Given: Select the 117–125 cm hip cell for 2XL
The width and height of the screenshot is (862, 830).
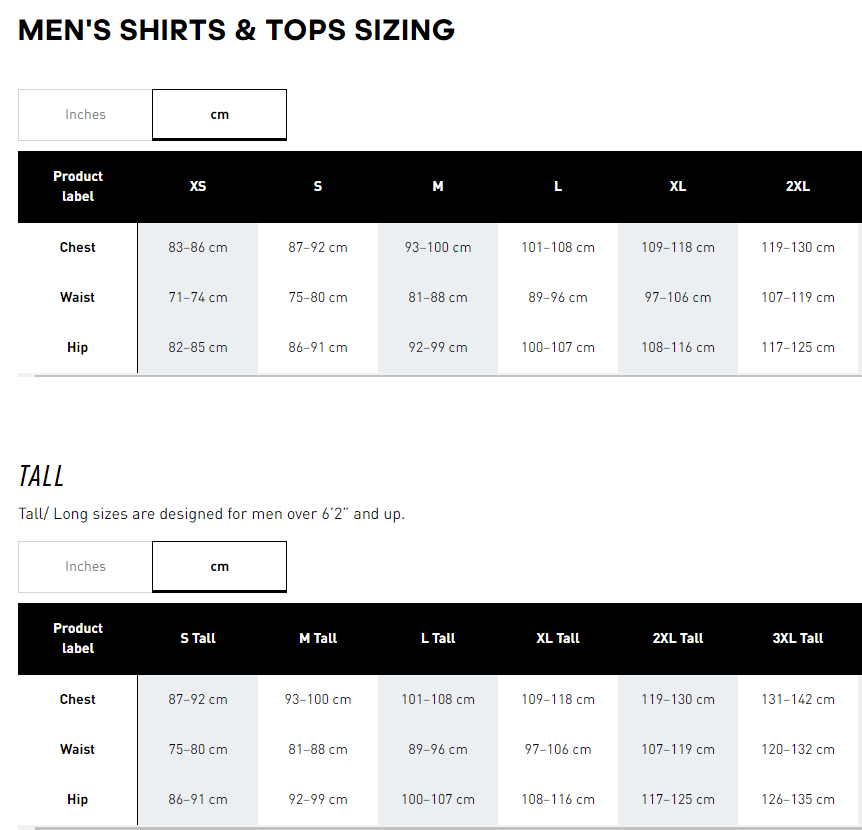Looking at the screenshot, I should [x=798, y=347].
